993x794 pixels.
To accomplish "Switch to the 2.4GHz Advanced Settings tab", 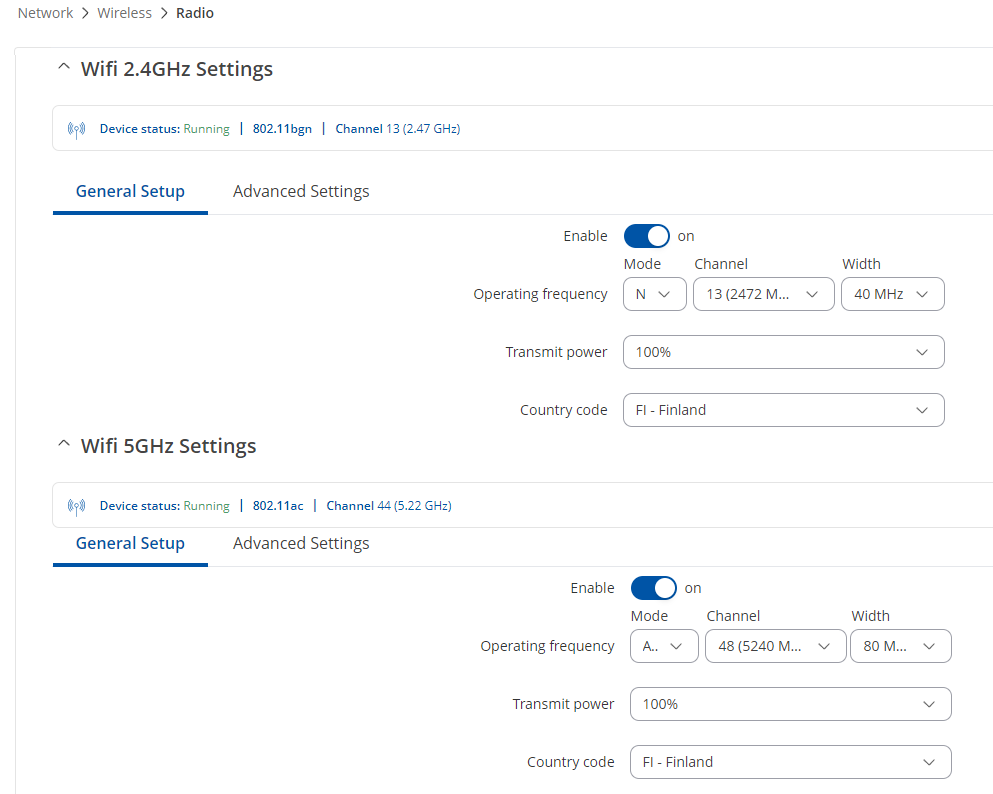I will pyautogui.click(x=301, y=191).
